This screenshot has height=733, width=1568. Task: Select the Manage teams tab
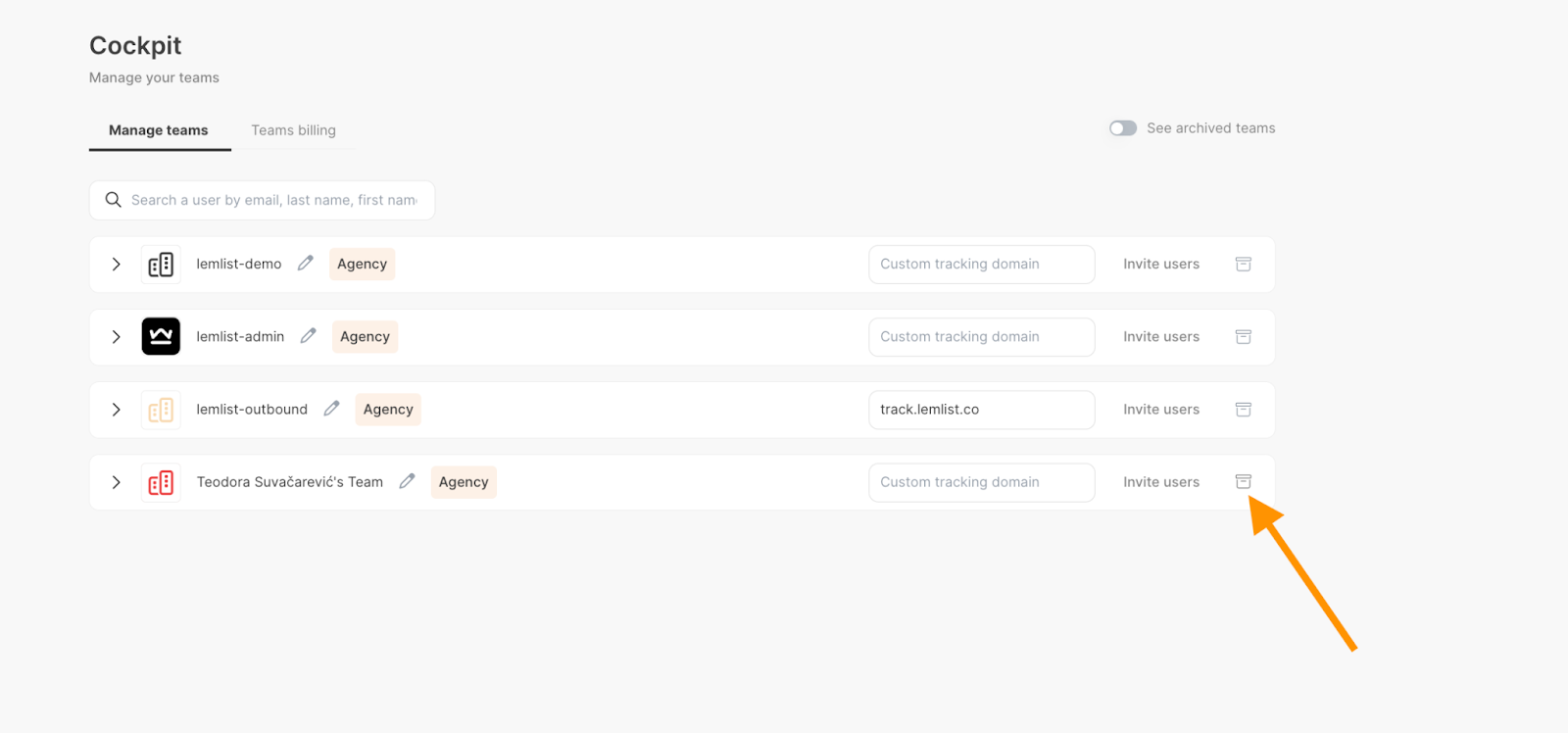159,130
